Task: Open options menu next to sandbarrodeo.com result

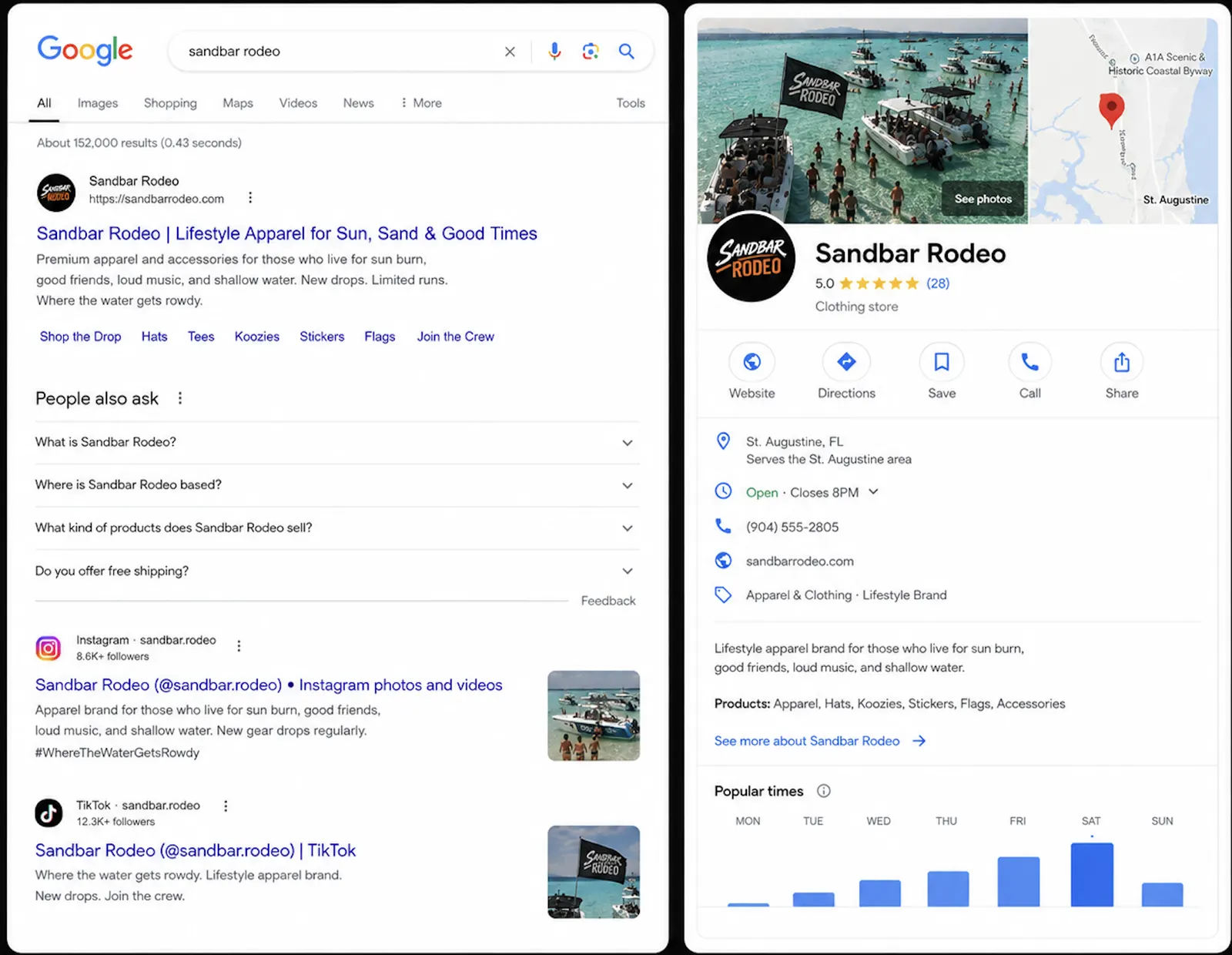Action: tap(250, 198)
